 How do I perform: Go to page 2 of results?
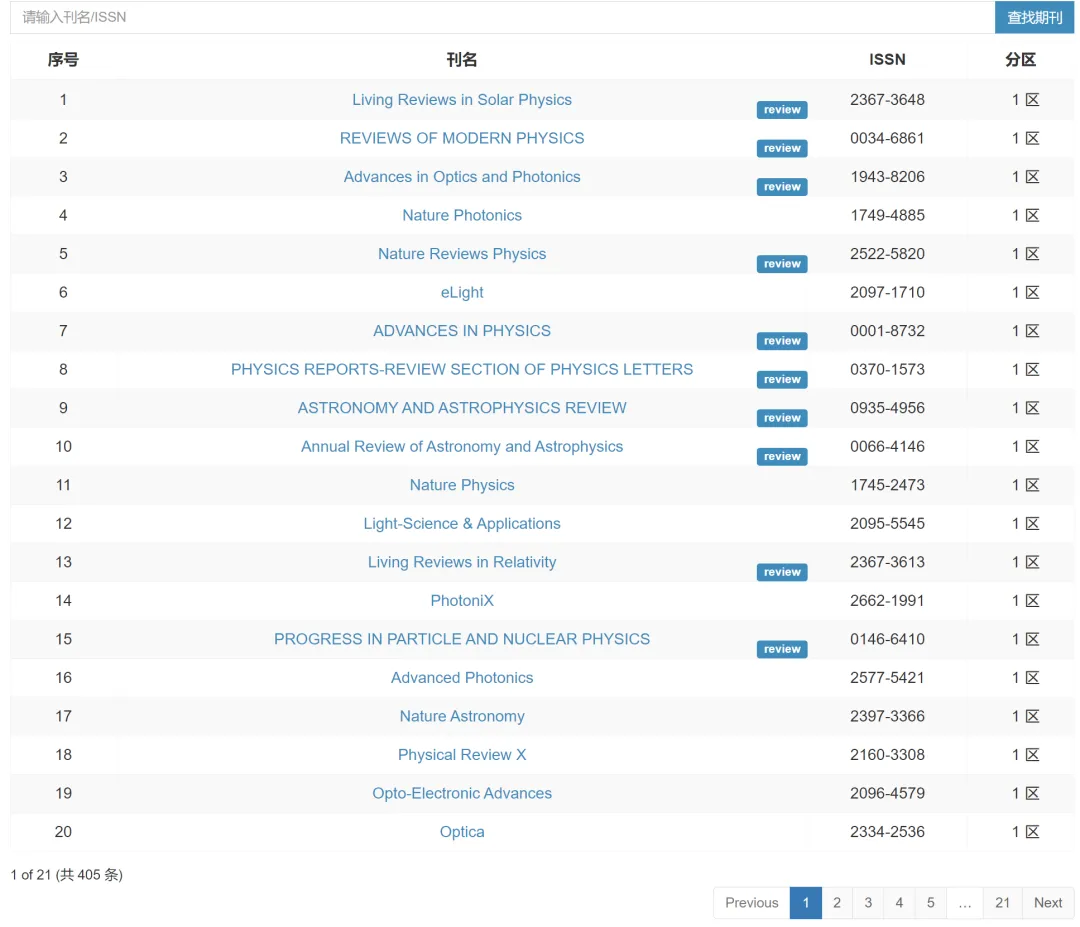click(x=837, y=903)
